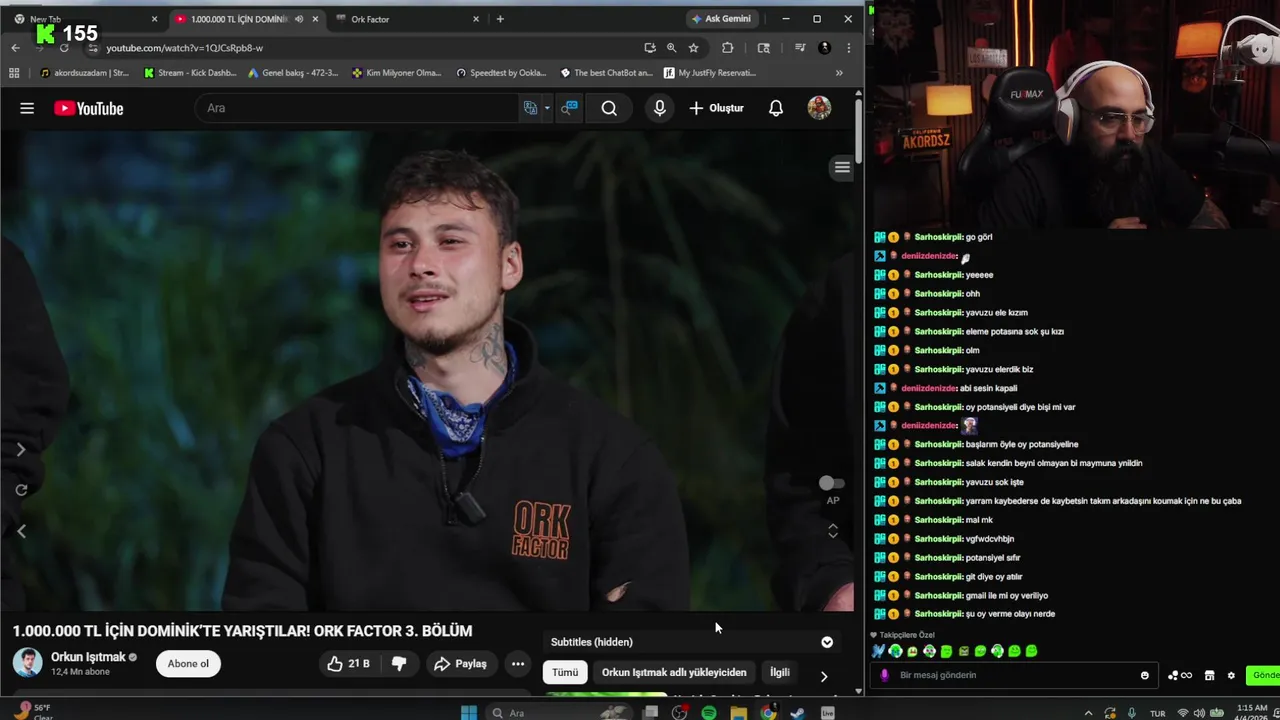Click the Orkun Işıtmak channel avatar

(28, 663)
